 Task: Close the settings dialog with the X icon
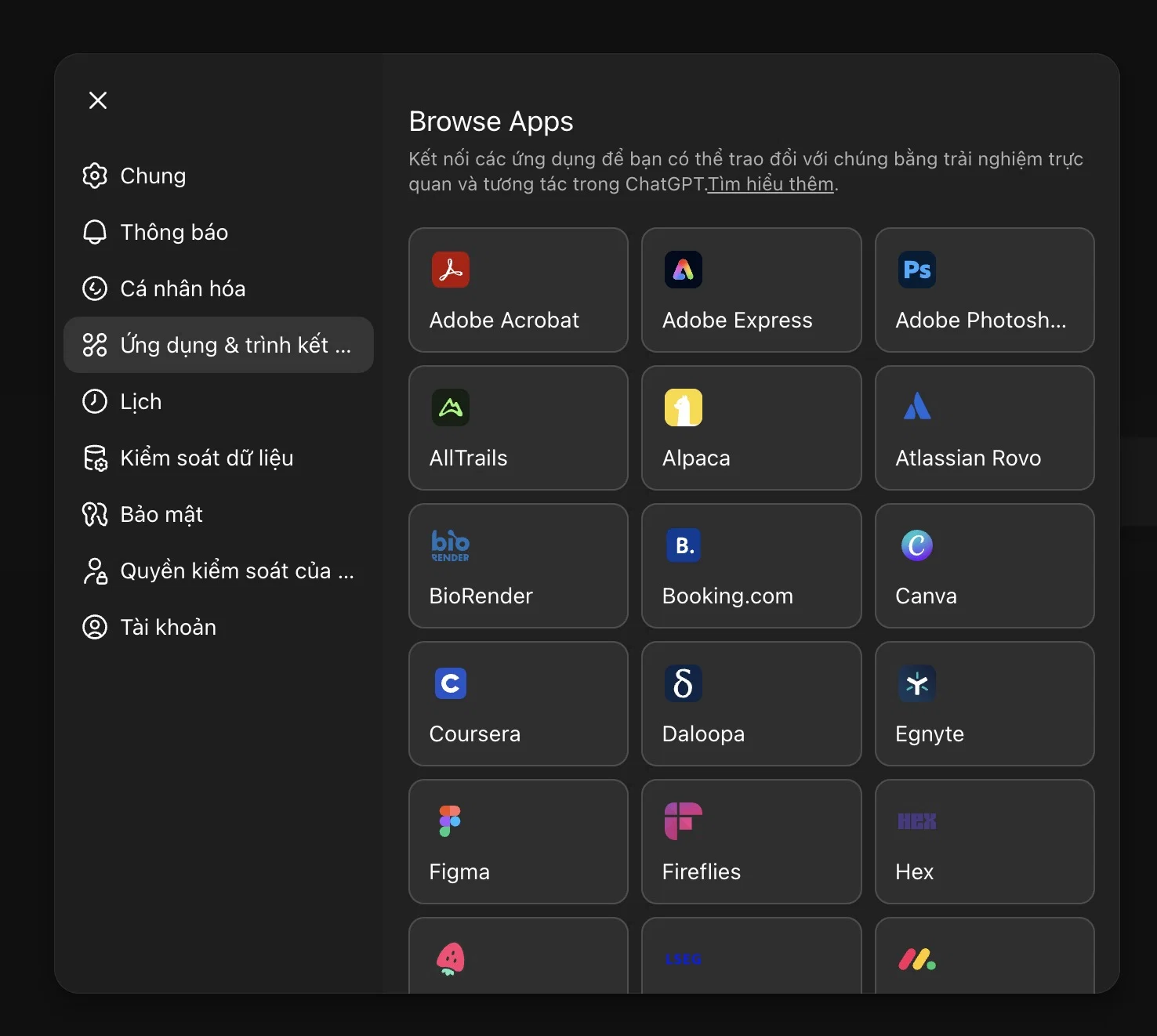coord(98,100)
